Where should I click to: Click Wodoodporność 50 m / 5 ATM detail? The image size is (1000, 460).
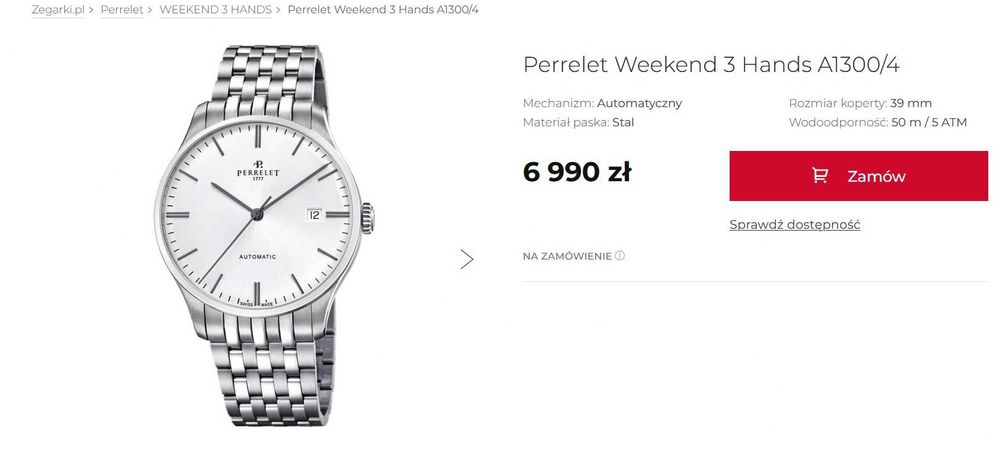(x=878, y=122)
